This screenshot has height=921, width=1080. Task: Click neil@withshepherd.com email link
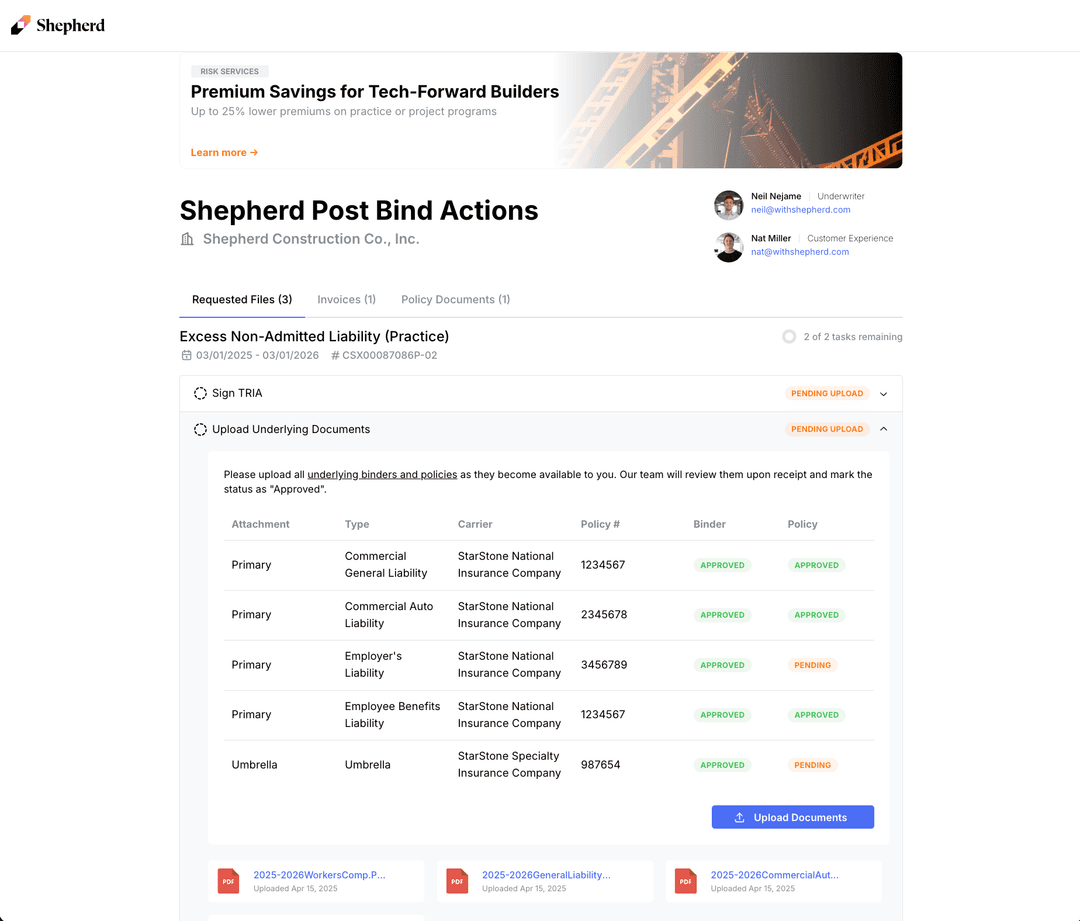pyautogui.click(x=800, y=210)
